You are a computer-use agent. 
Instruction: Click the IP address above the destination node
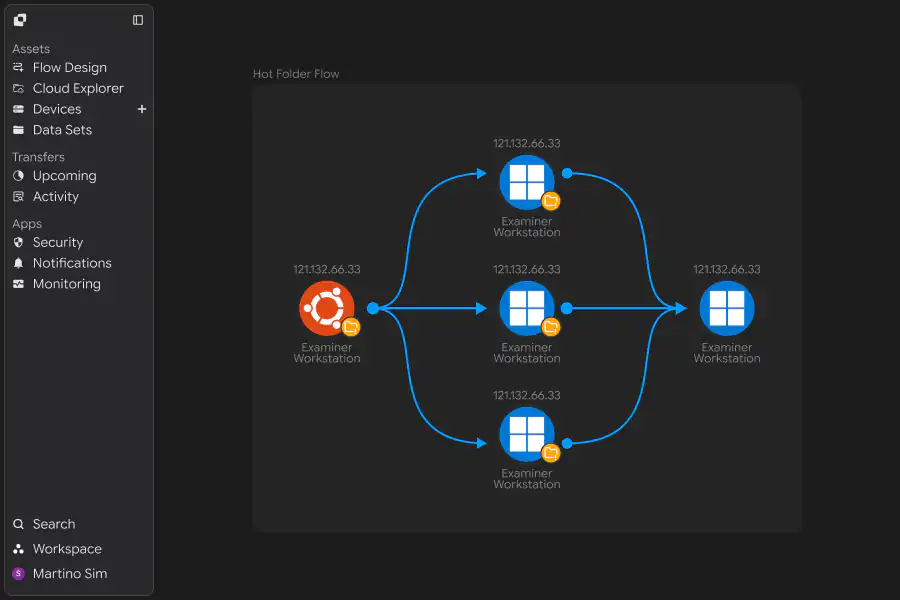point(727,269)
